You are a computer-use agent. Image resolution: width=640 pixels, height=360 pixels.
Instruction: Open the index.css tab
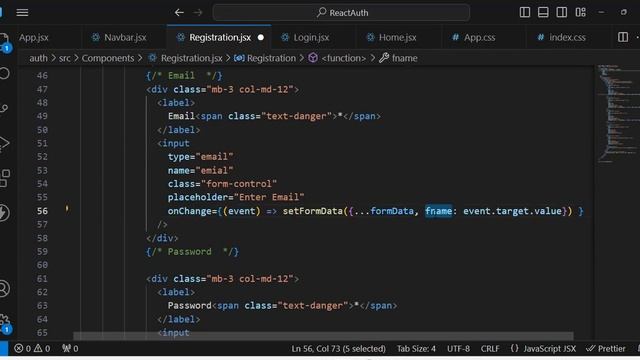coord(567,38)
